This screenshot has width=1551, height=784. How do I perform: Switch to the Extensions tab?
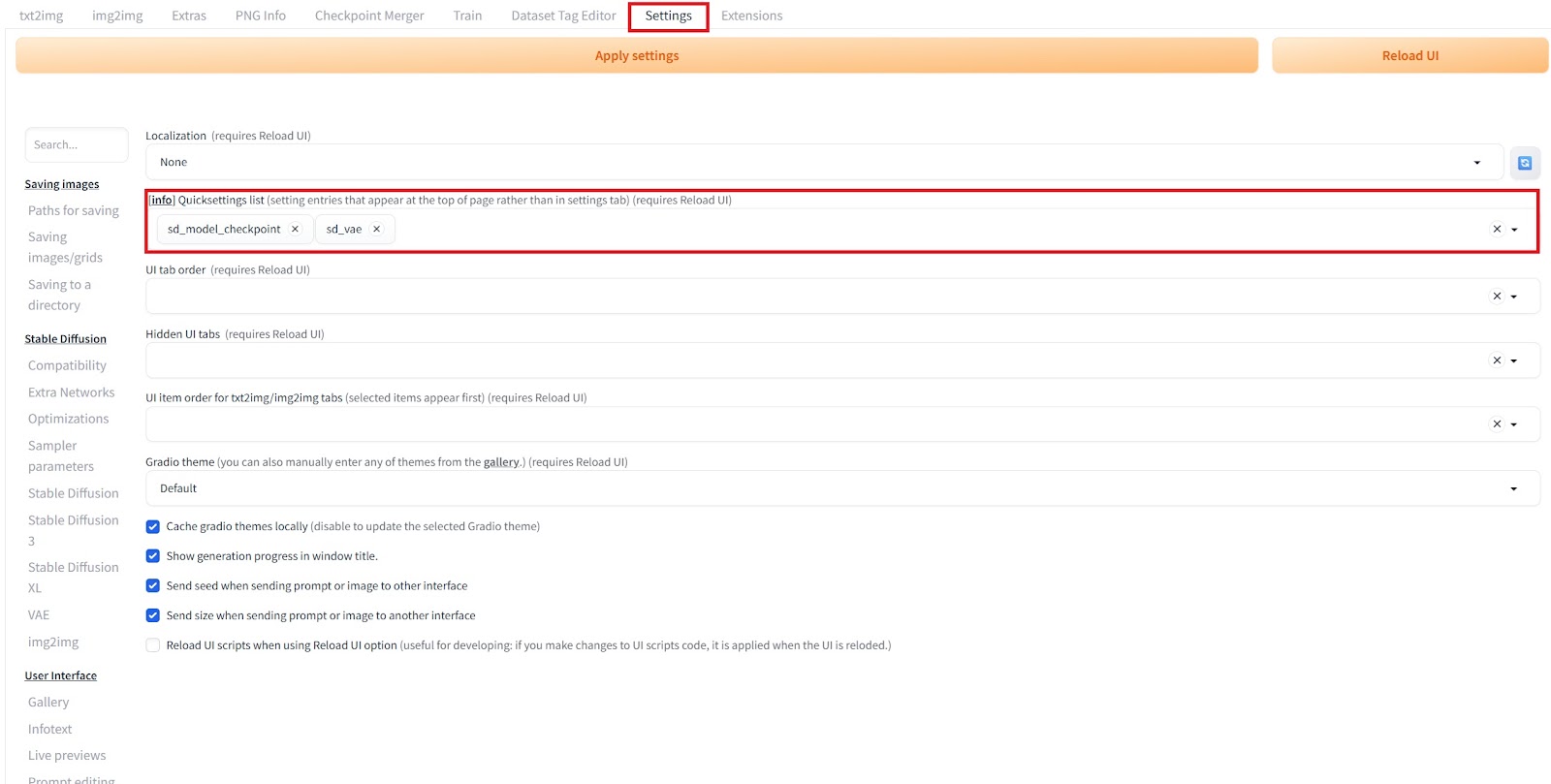(751, 16)
